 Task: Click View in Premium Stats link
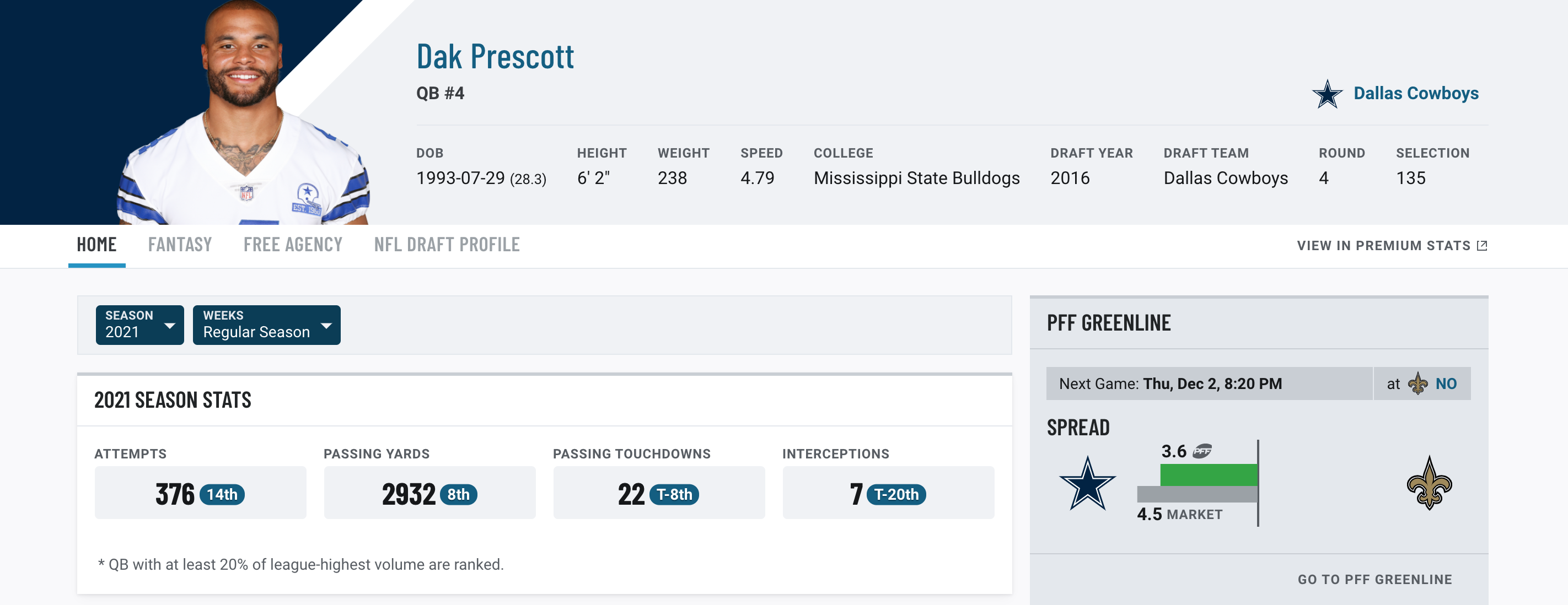1383,246
